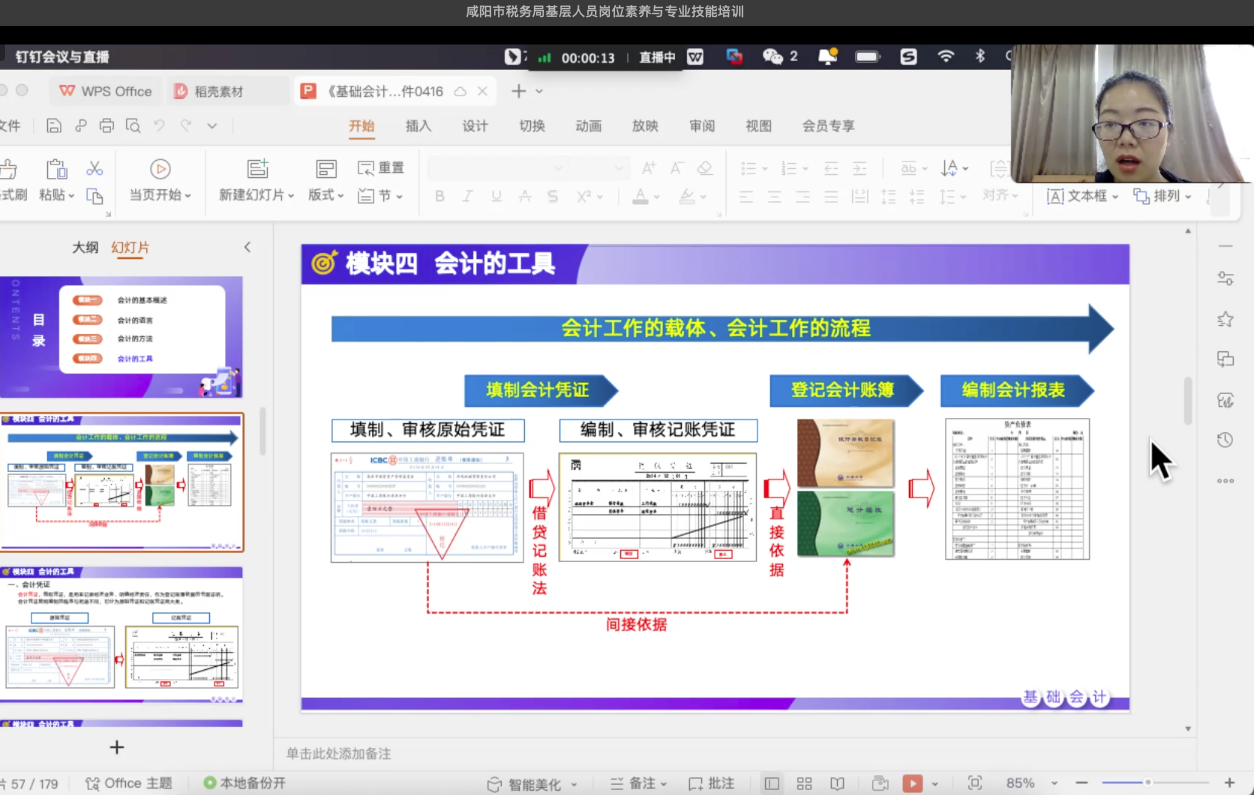The image size is (1254, 795).
Task: Click the print icon in quick toolbar
Action: (107, 126)
